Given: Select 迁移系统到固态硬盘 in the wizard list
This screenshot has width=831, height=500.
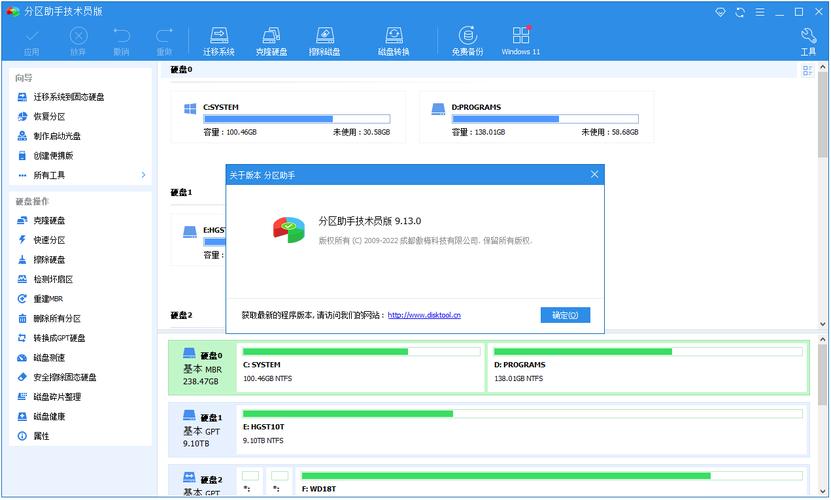Looking at the screenshot, I should point(68,97).
